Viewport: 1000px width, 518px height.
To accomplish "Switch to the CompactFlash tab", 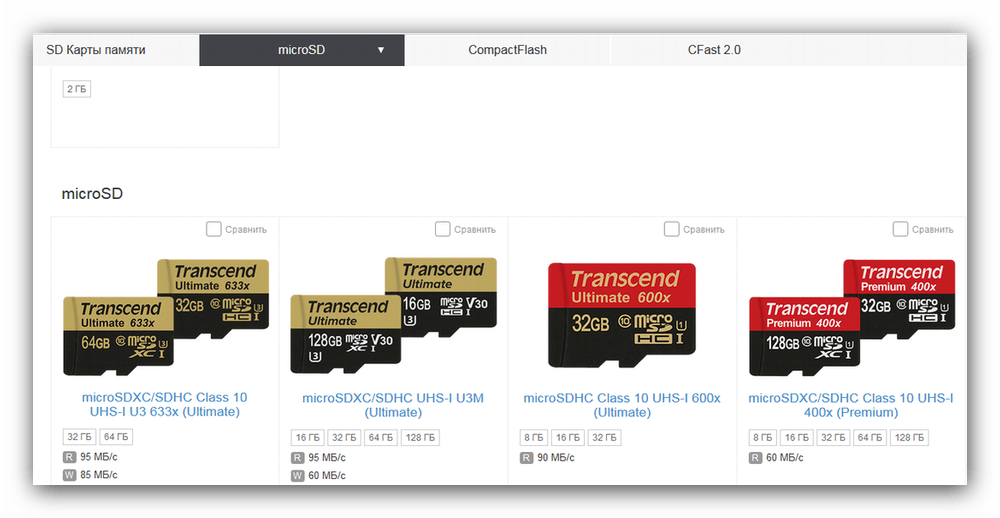I will tap(507, 50).
